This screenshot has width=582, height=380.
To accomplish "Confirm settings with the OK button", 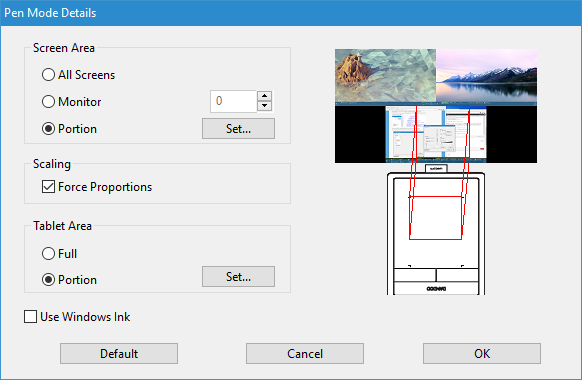I will pos(482,353).
